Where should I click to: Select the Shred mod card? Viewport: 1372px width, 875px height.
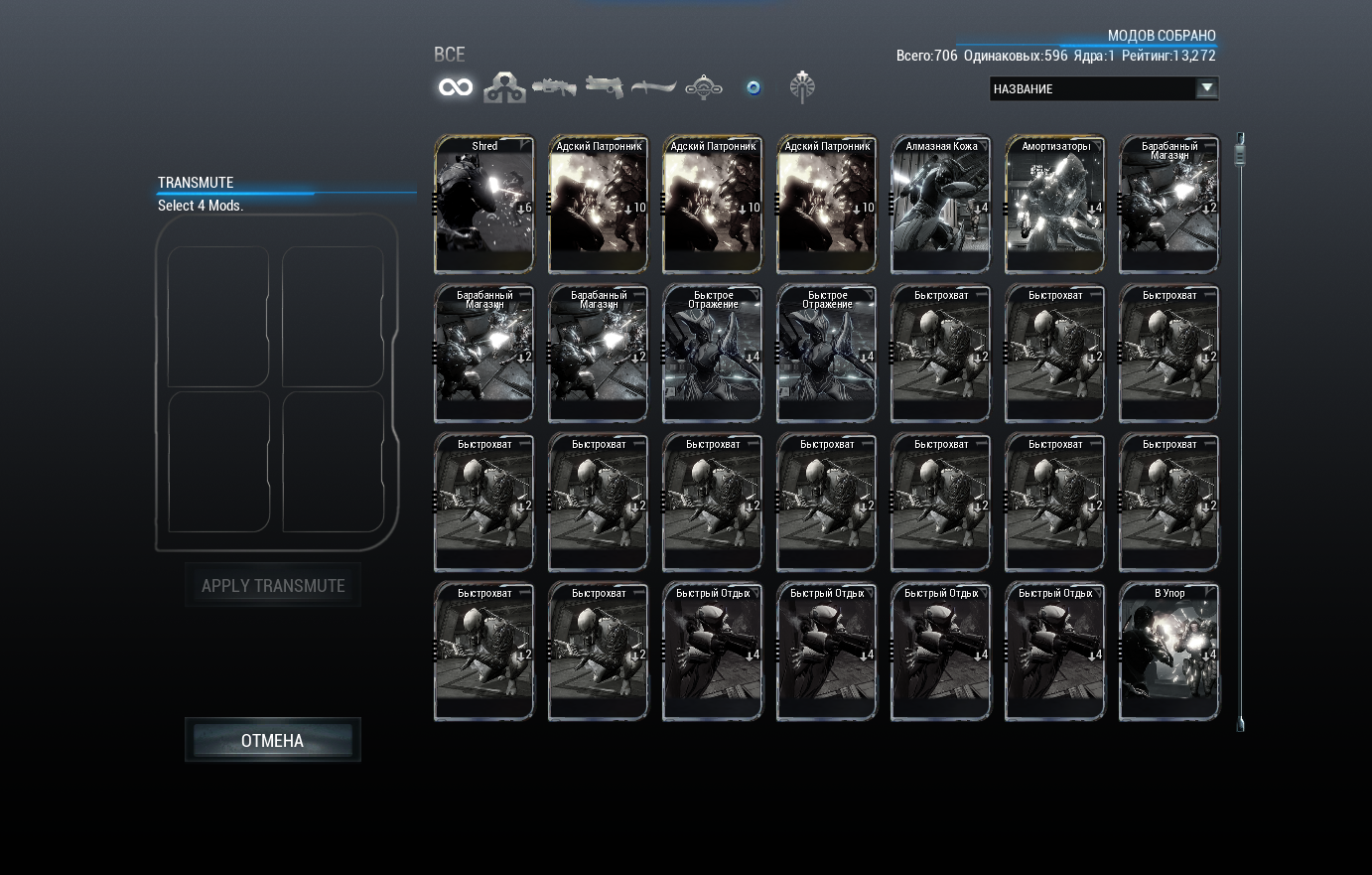[484, 205]
